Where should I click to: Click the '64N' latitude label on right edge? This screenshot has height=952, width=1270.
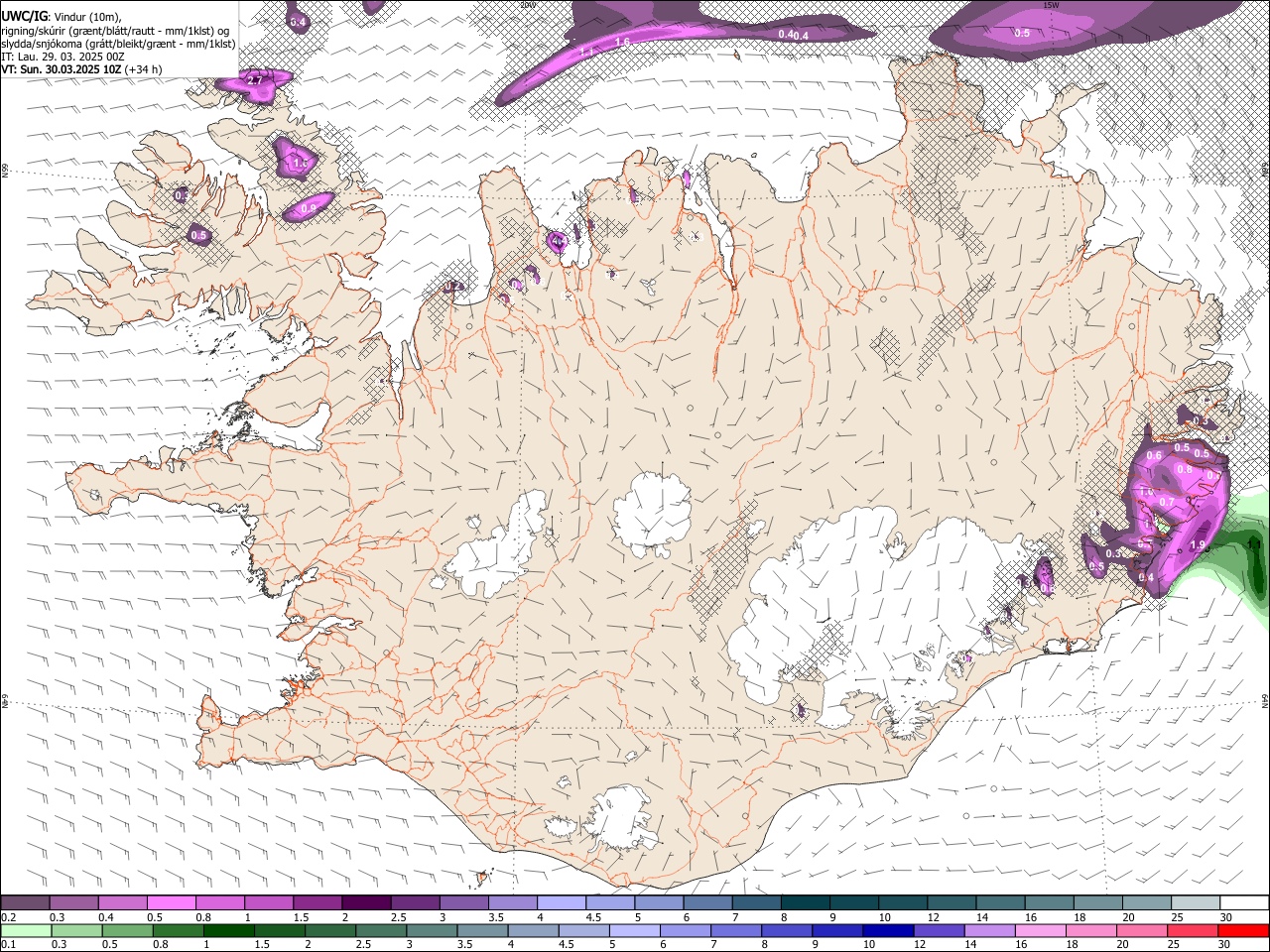[1265, 700]
